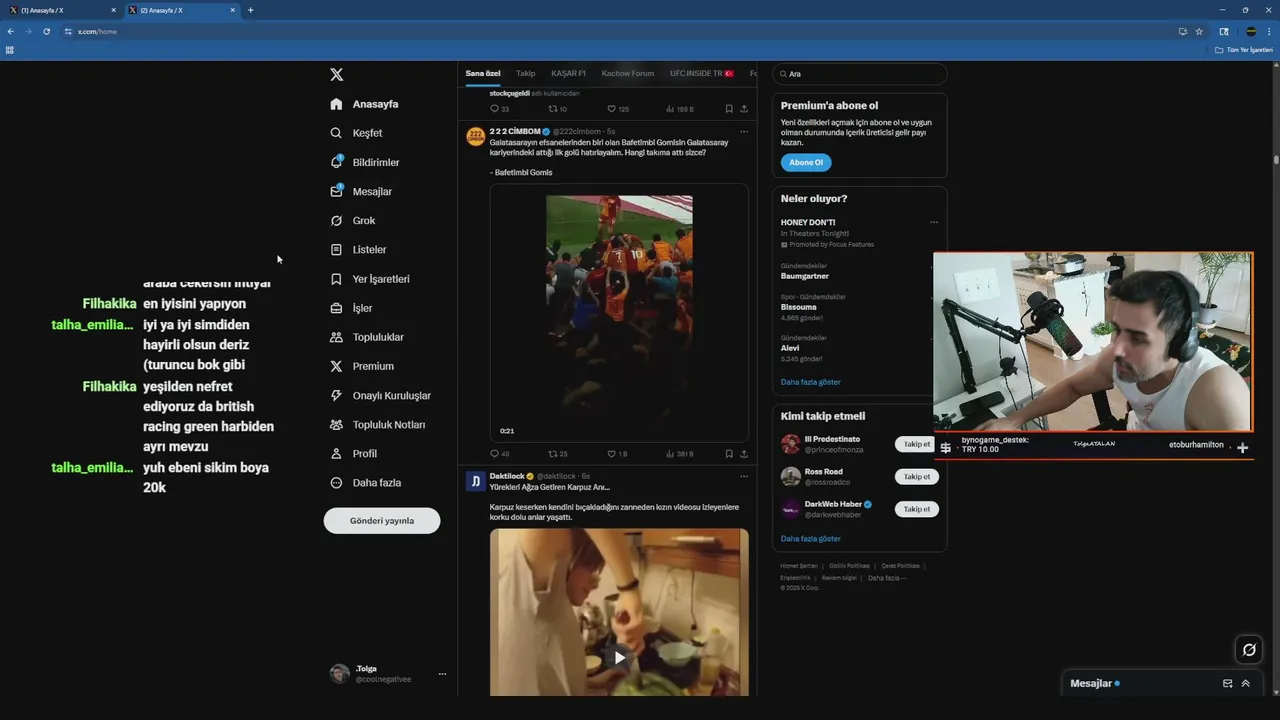Screen dimensions: 1280x720
Task: Click Daha fazla göster under trends
Action: [x=811, y=382]
